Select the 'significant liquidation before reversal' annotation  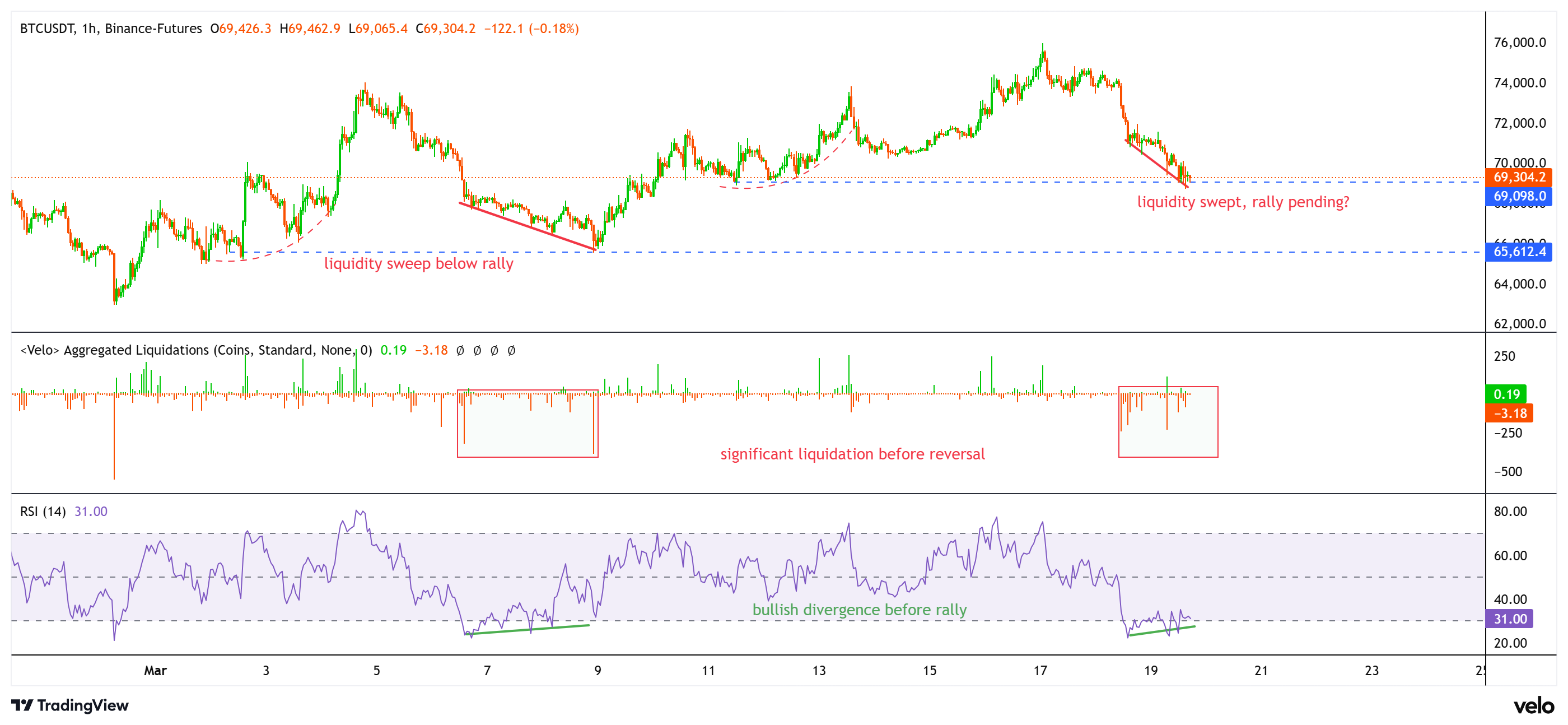point(853,454)
